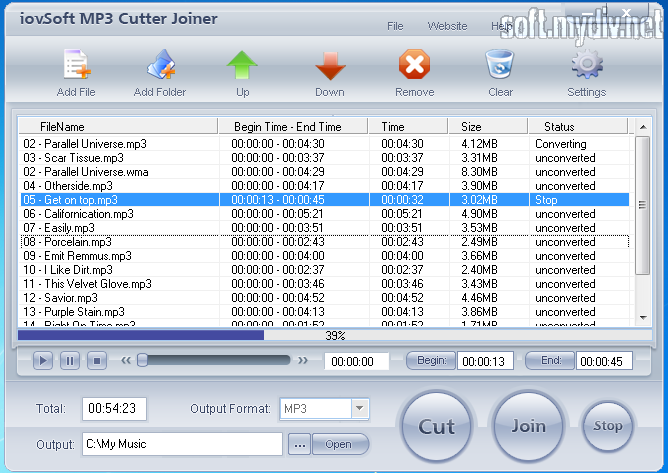Screen dimensions: 668x473
Task: Select row 03 - Scar Tissue.mp3
Action: tap(325, 158)
